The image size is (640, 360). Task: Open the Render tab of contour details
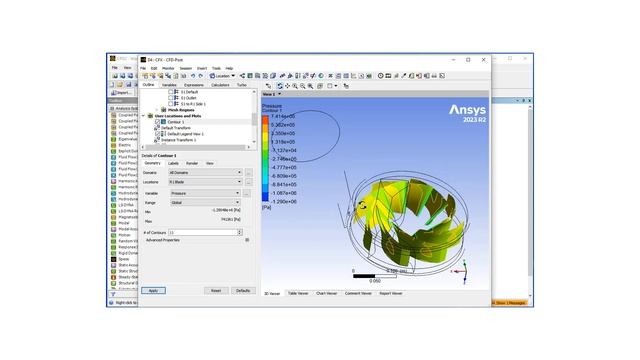[192, 164]
